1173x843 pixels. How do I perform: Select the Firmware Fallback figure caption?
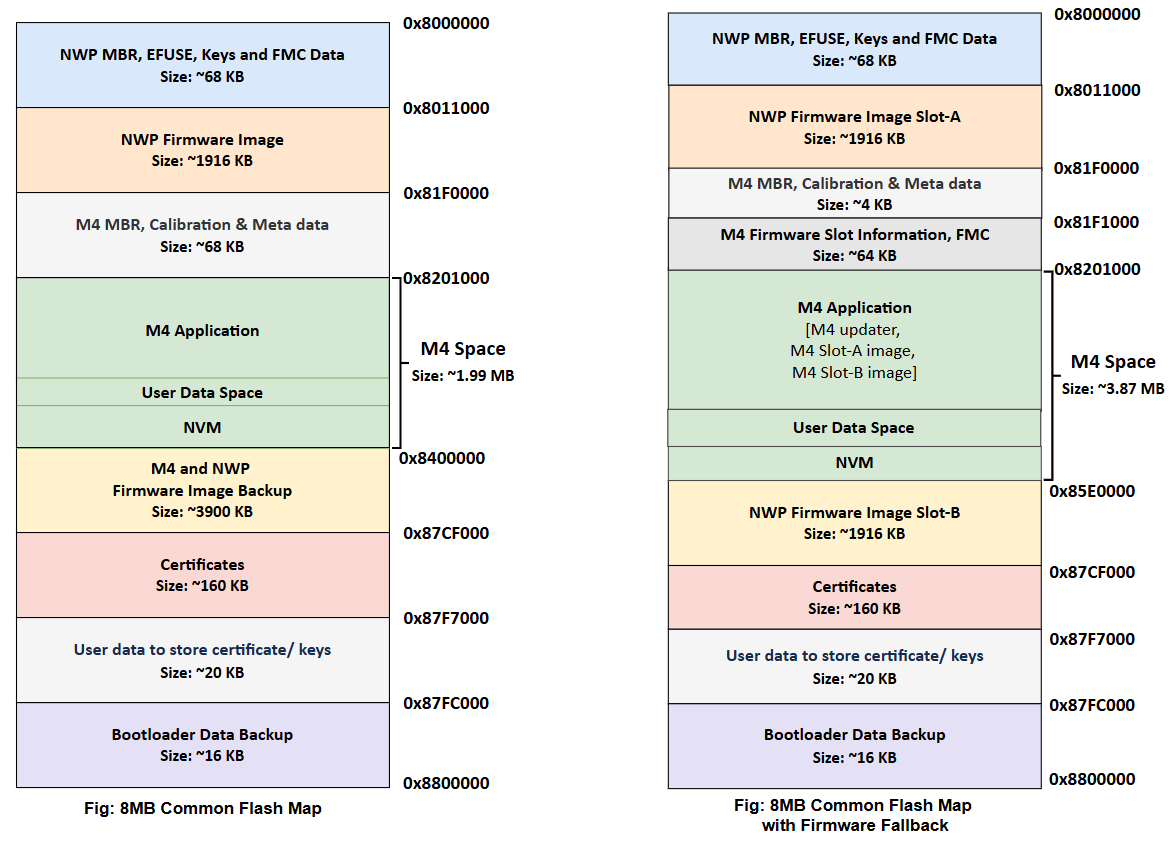click(852, 815)
